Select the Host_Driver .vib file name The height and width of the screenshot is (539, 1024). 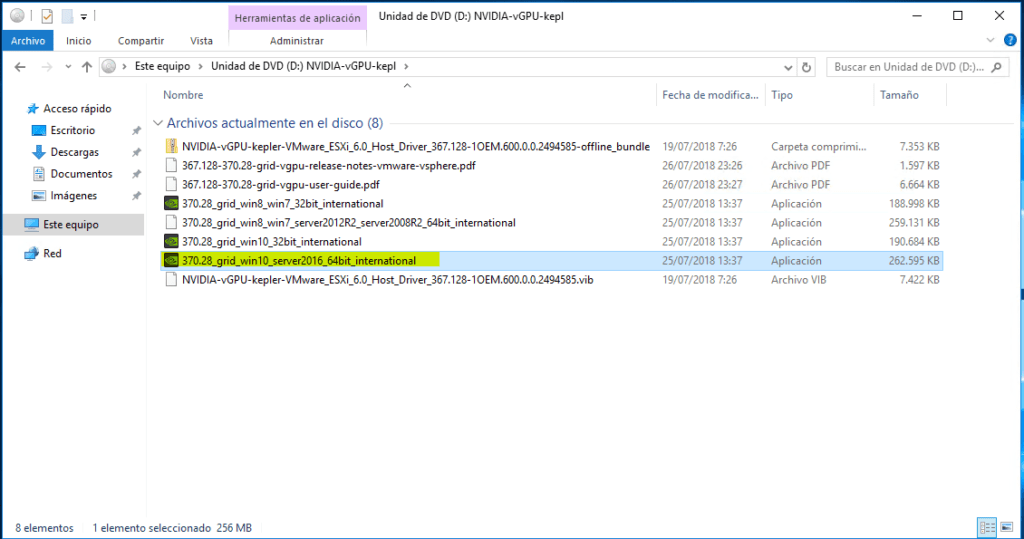click(x=388, y=279)
